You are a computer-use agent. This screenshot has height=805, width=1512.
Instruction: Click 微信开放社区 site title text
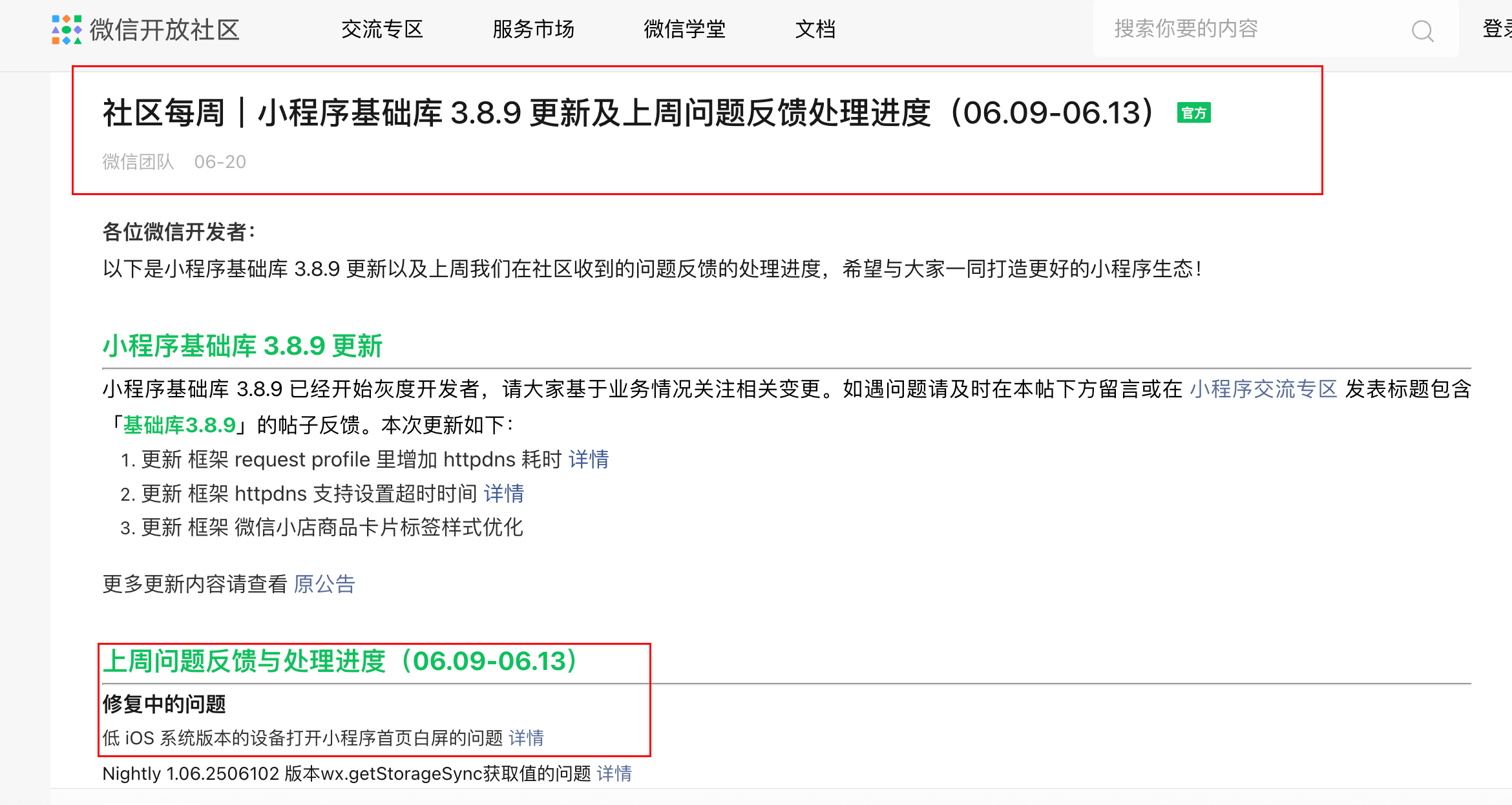[x=165, y=30]
